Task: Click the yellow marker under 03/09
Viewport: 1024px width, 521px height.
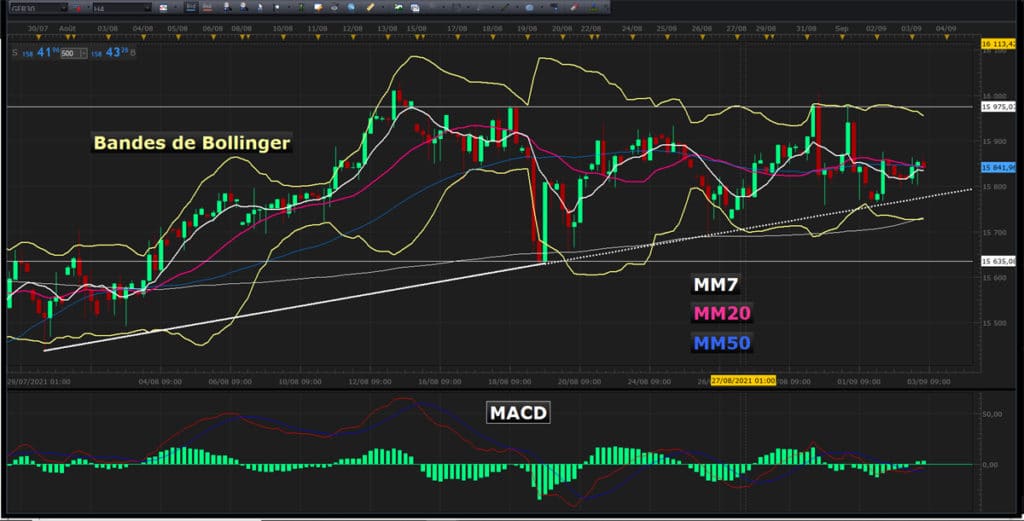Action: tap(912, 37)
